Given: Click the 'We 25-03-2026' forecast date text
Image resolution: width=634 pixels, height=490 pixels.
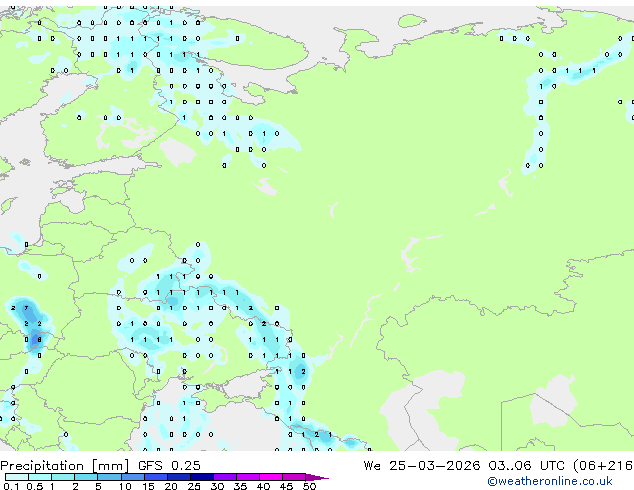Looking at the screenshot, I should coord(421,466).
